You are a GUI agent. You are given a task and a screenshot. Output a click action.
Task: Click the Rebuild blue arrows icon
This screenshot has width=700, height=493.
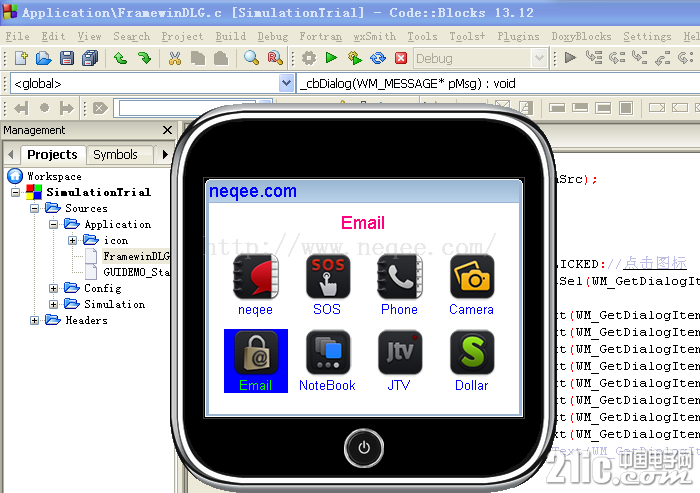(378, 58)
